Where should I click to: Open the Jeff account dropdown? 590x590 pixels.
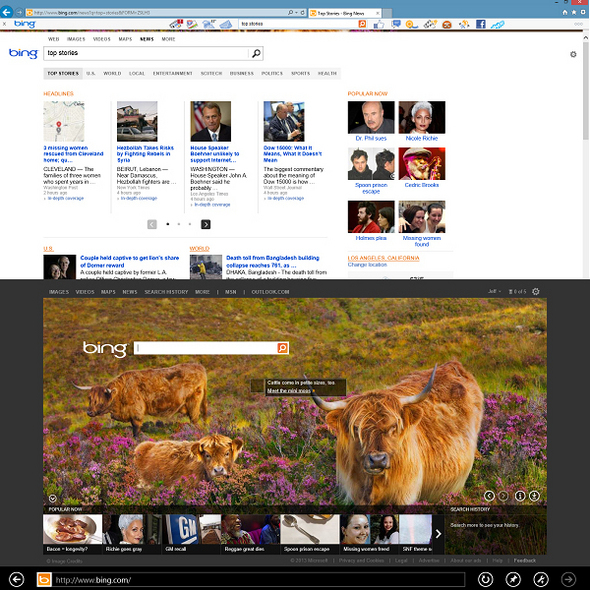(x=494, y=292)
